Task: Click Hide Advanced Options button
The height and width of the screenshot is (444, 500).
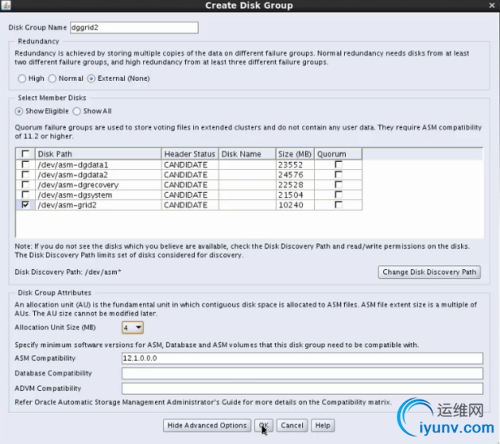Action: click(x=207, y=425)
